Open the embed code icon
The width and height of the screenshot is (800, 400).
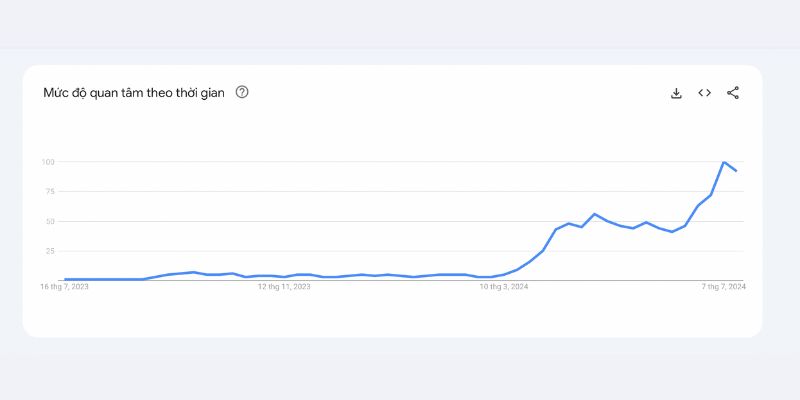click(705, 93)
